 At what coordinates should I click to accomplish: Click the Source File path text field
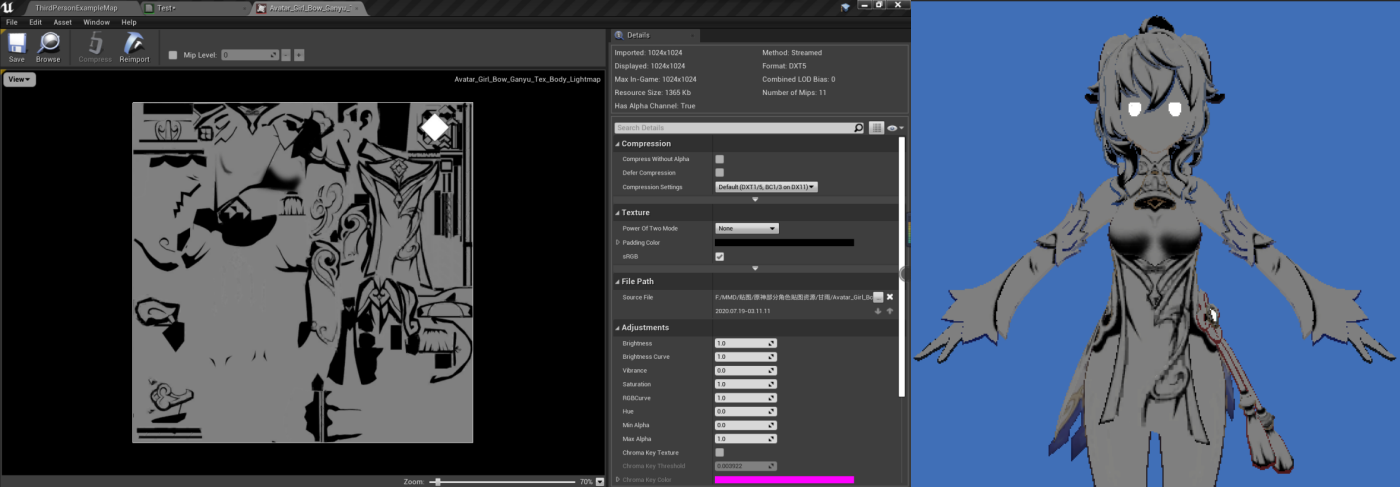coord(793,297)
